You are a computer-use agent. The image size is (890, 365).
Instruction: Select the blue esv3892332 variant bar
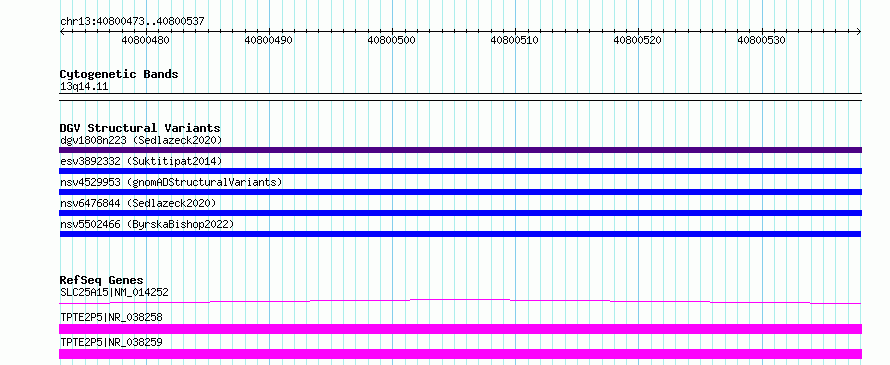[460, 171]
